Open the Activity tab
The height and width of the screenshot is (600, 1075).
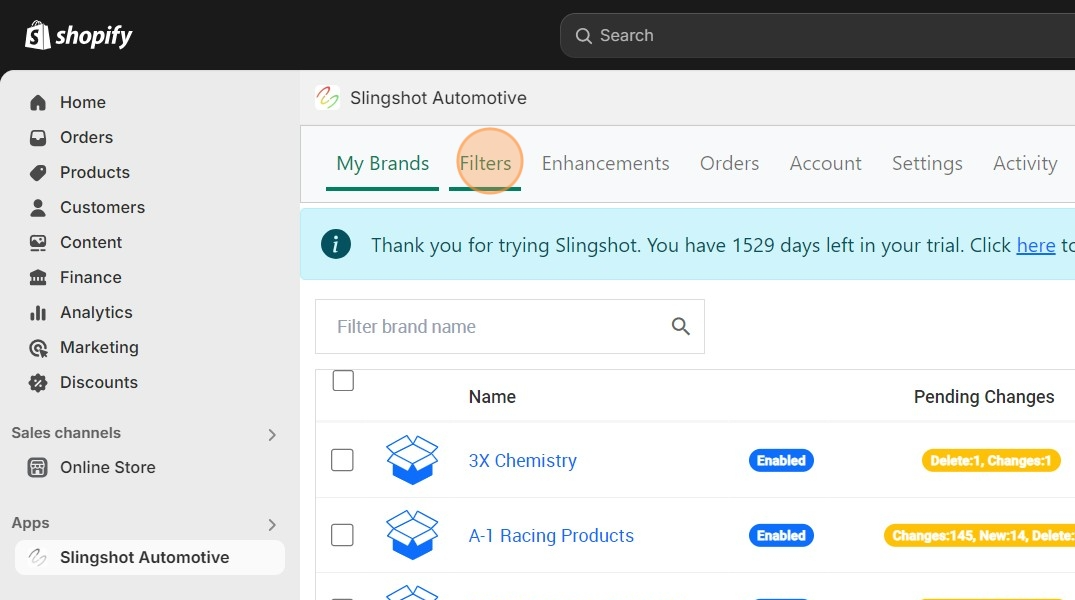[1025, 163]
